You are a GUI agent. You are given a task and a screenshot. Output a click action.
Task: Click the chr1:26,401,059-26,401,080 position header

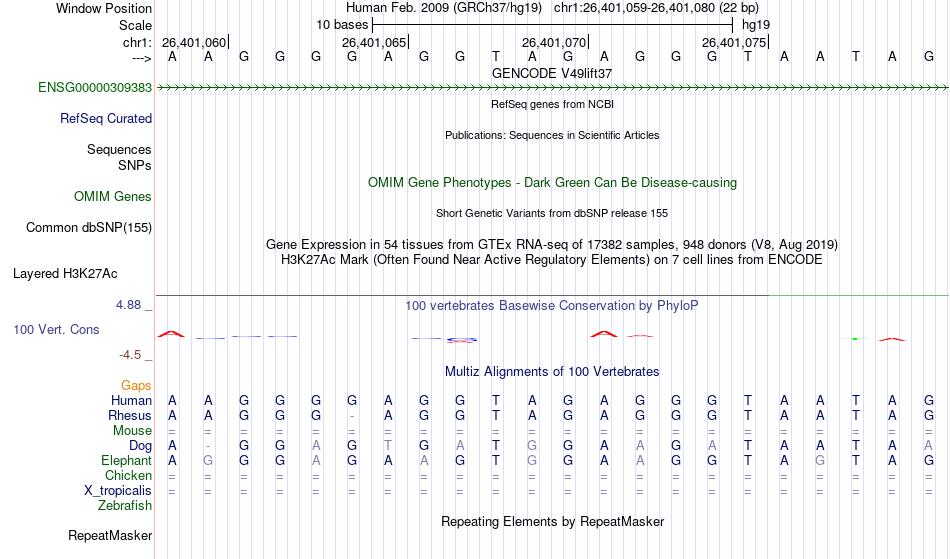click(656, 8)
